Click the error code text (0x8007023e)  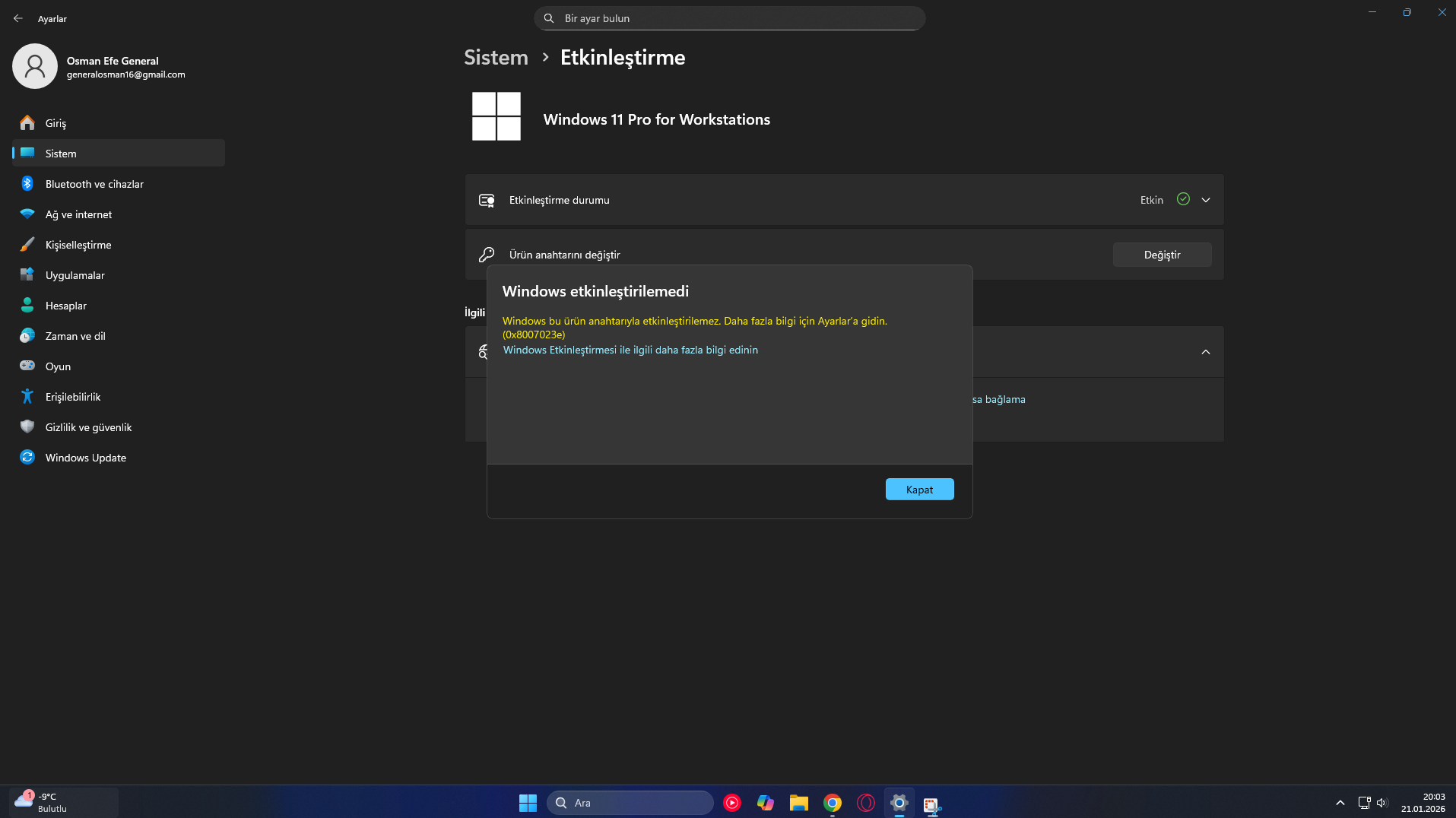(534, 334)
